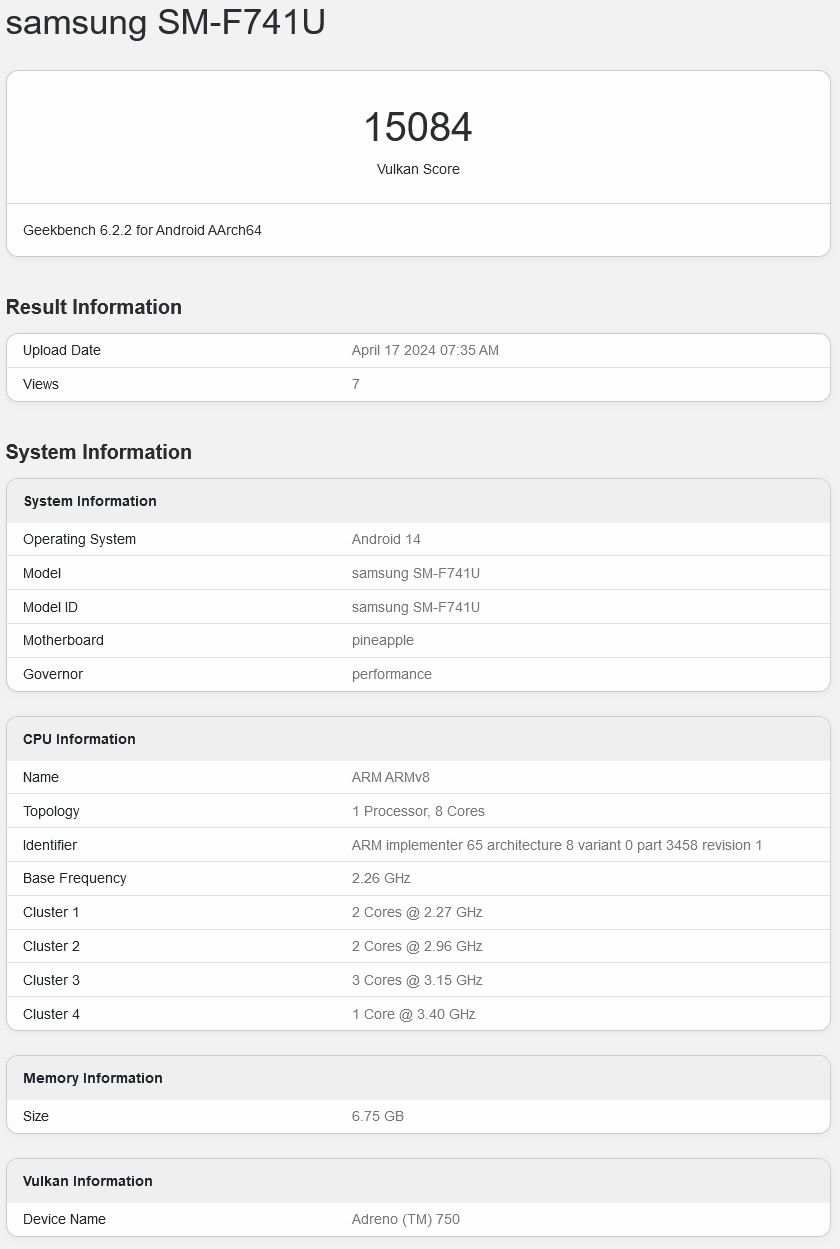Click the Result Information heading

click(x=94, y=307)
